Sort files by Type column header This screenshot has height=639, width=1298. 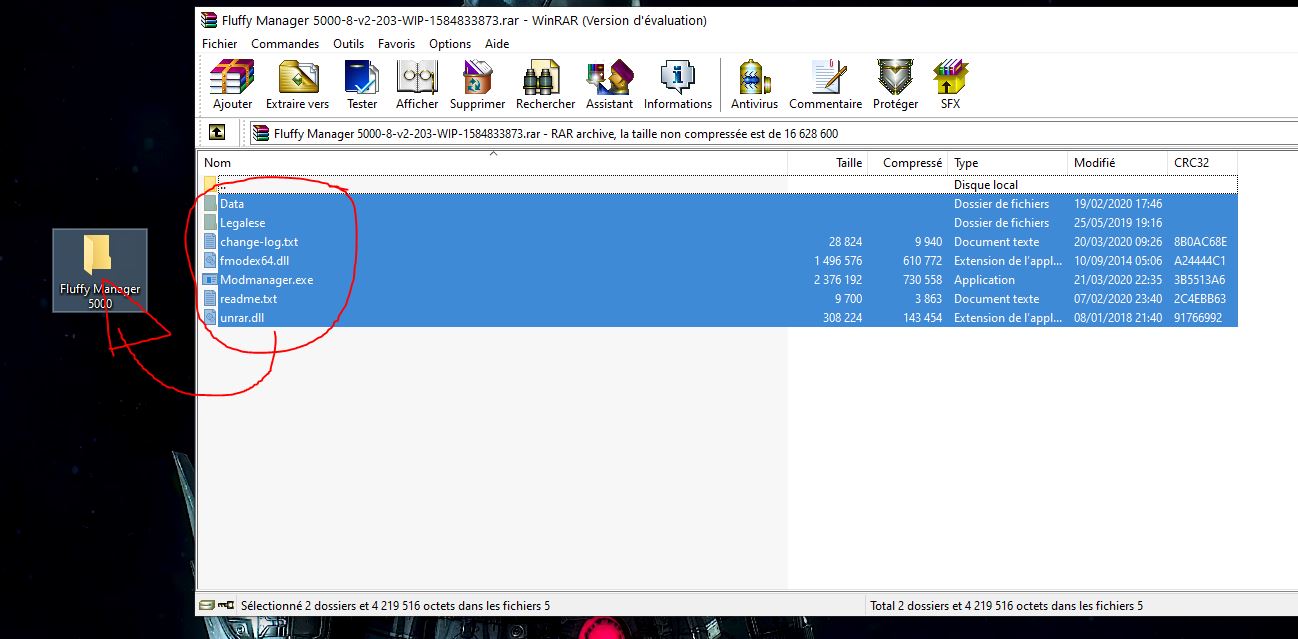click(1008, 163)
